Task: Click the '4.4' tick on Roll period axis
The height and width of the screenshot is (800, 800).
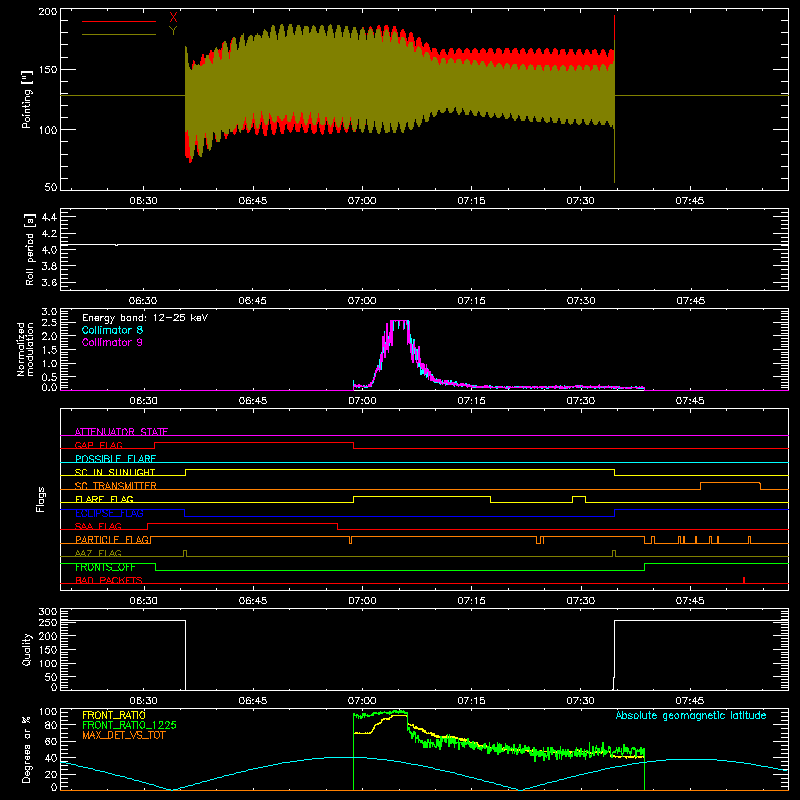Action: 49,217
